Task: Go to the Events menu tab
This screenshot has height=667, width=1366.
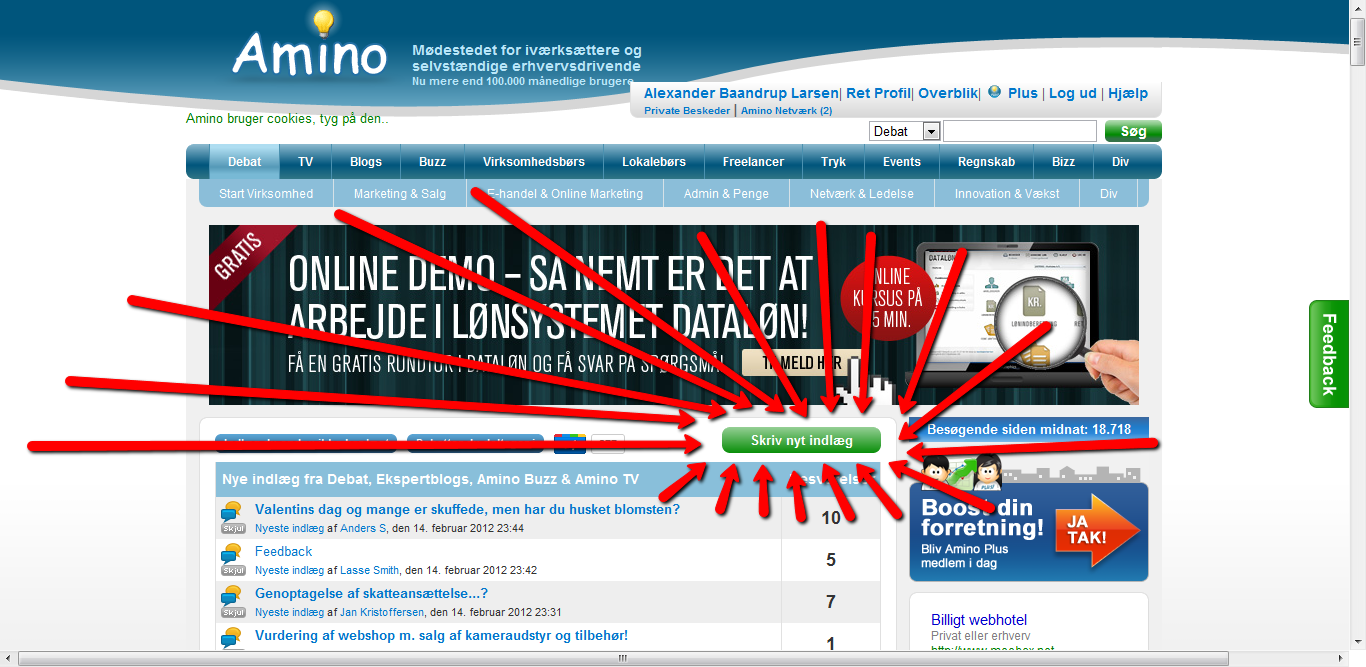Action: 902,161
